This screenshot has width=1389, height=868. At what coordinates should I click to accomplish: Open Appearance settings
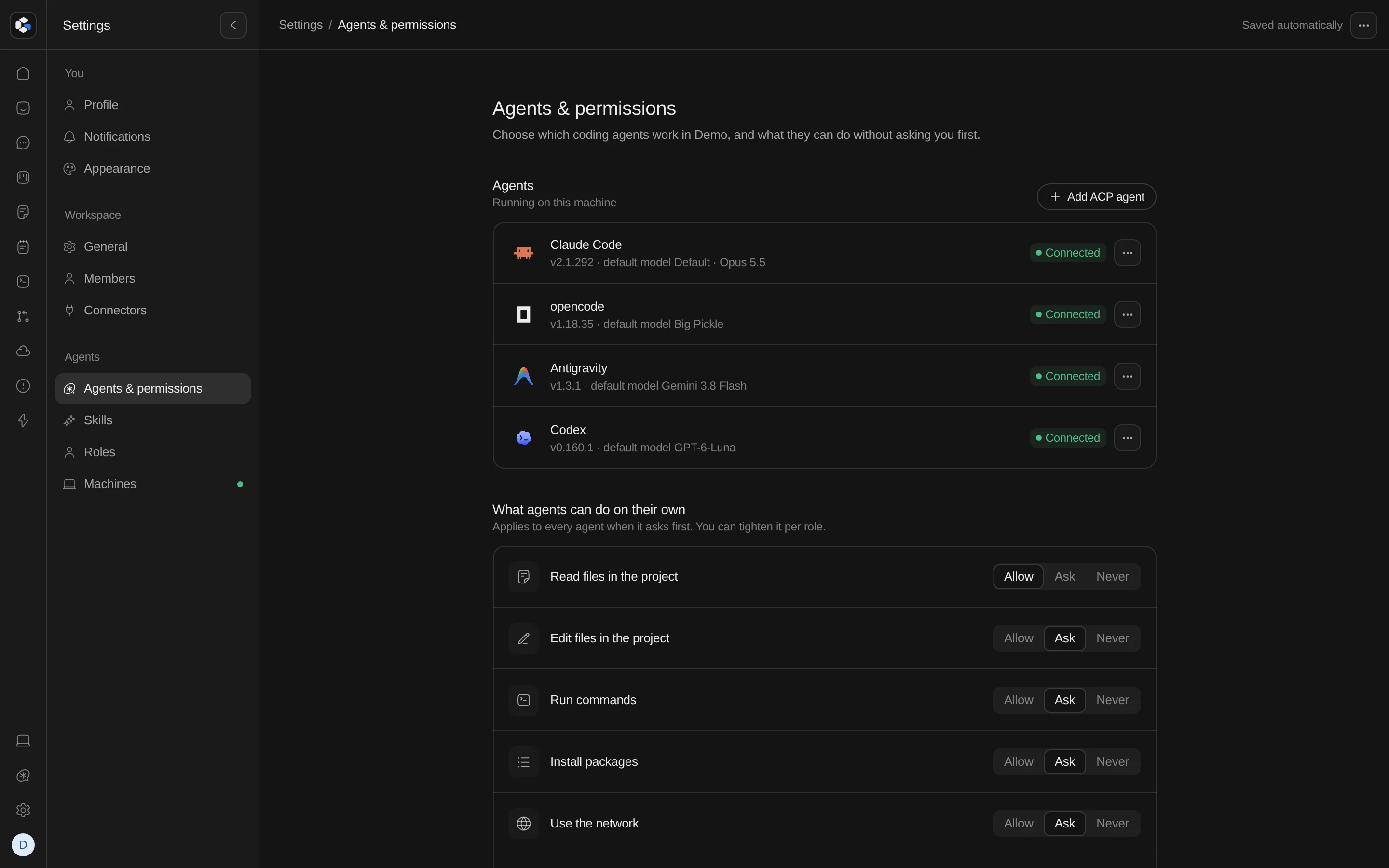tap(153, 169)
